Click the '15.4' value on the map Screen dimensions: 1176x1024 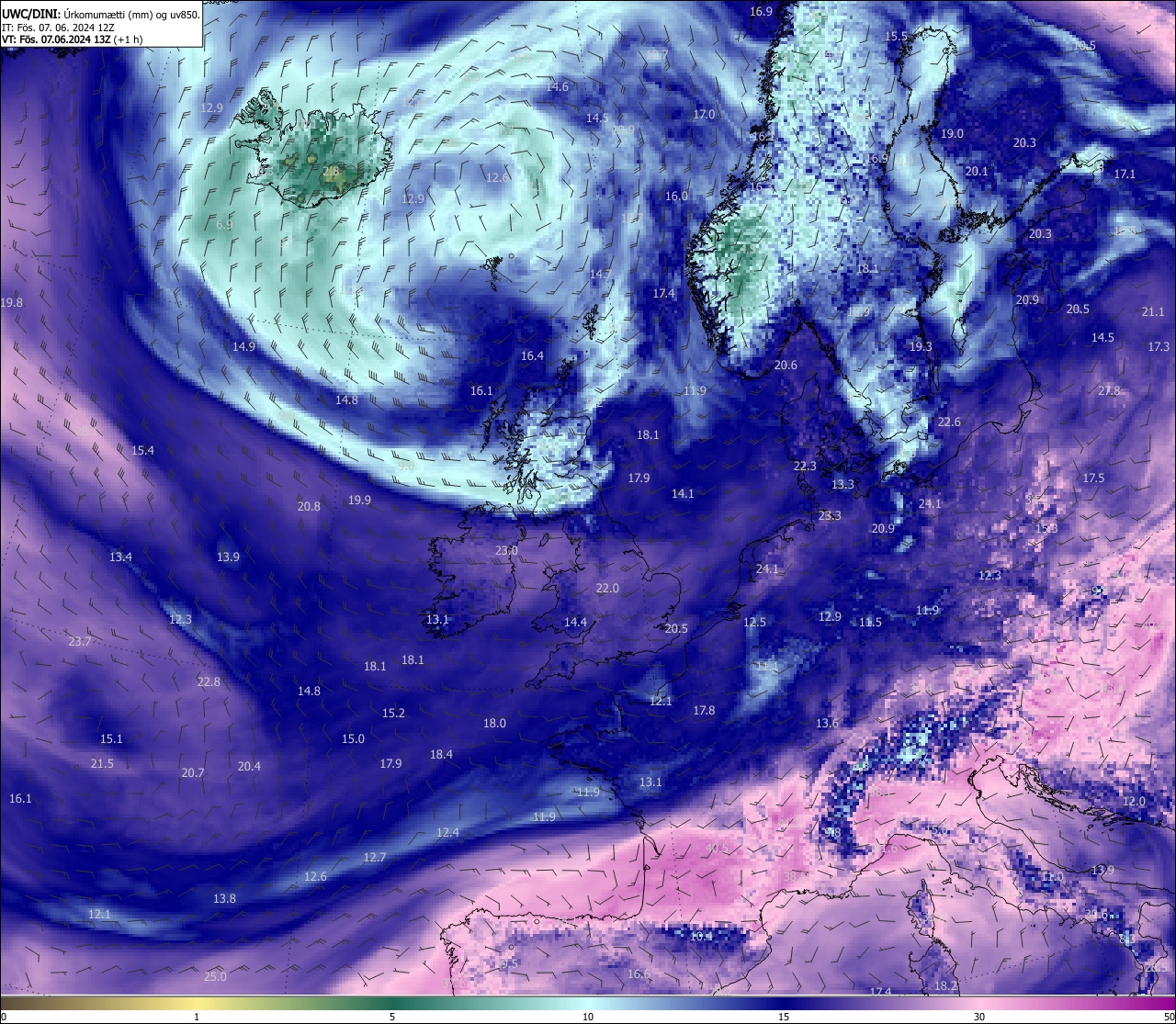tap(142, 451)
